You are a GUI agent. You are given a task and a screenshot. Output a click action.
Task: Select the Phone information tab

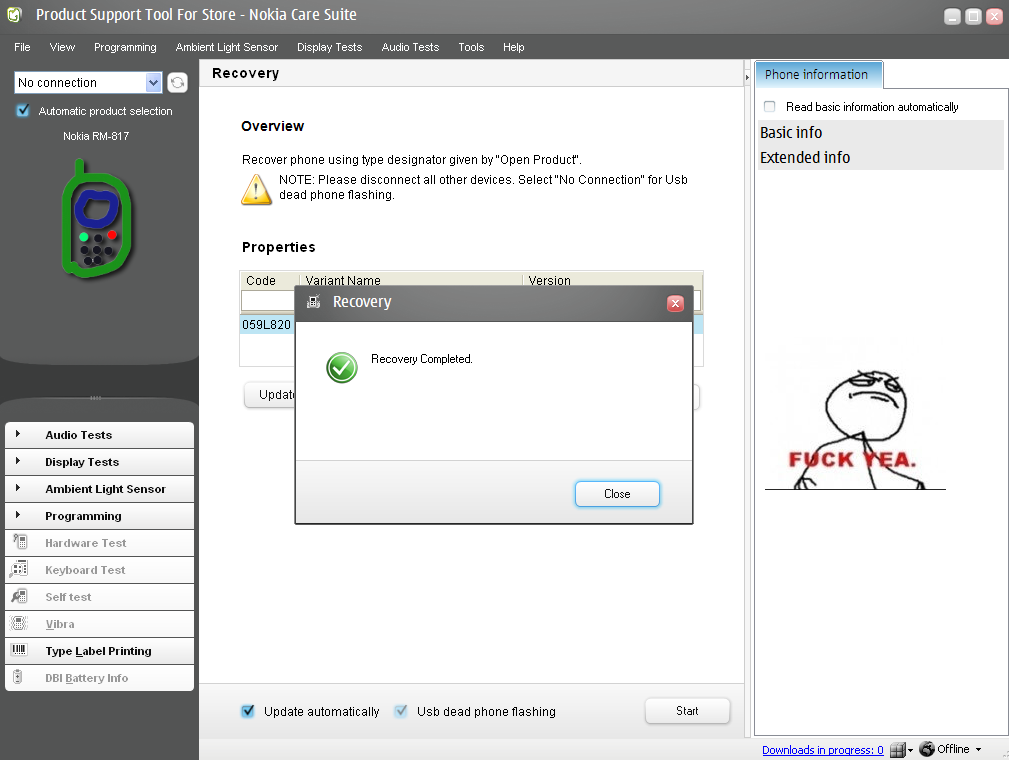[x=817, y=75]
